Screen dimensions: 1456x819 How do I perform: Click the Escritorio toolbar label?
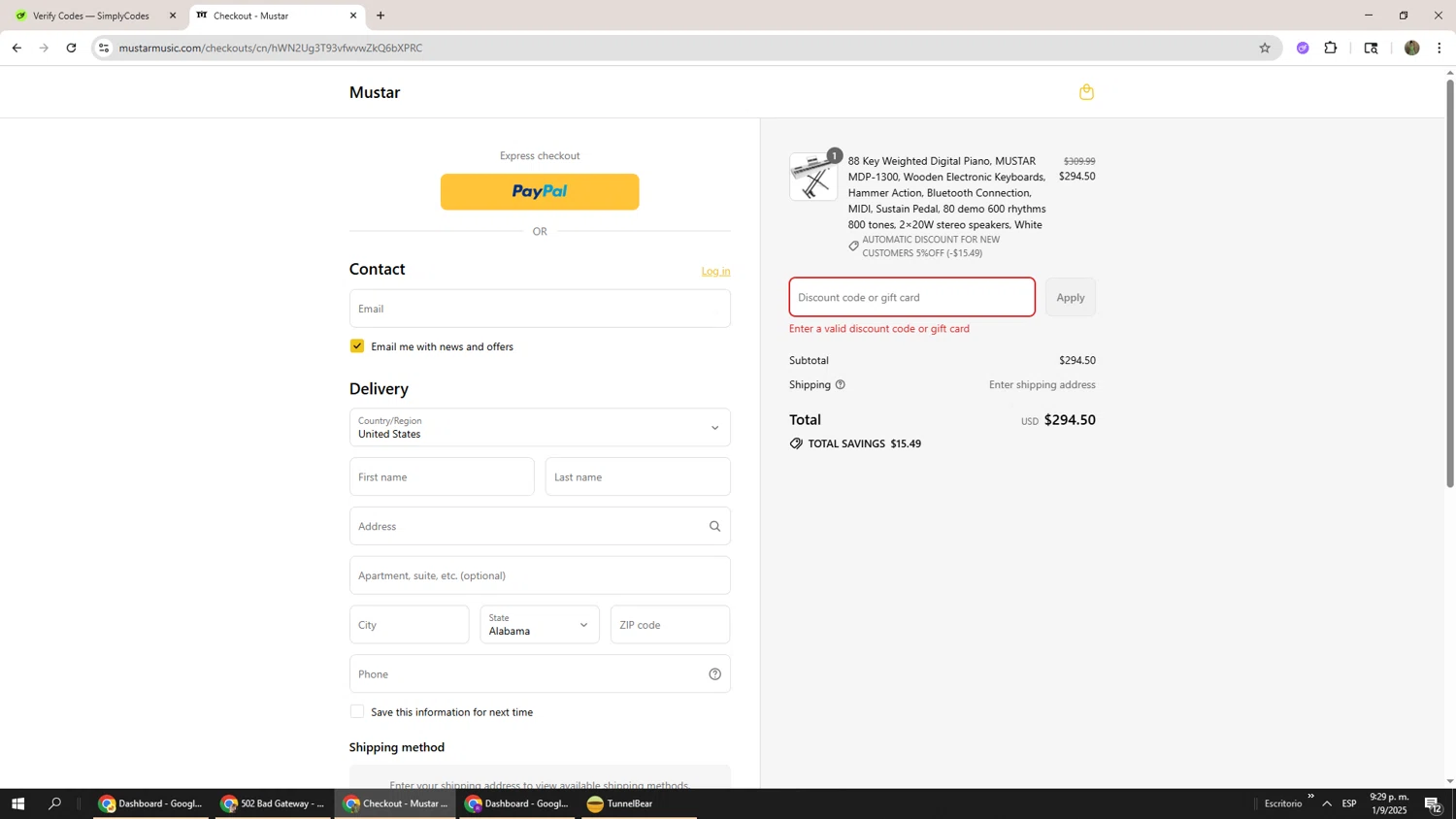click(1283, 803)
